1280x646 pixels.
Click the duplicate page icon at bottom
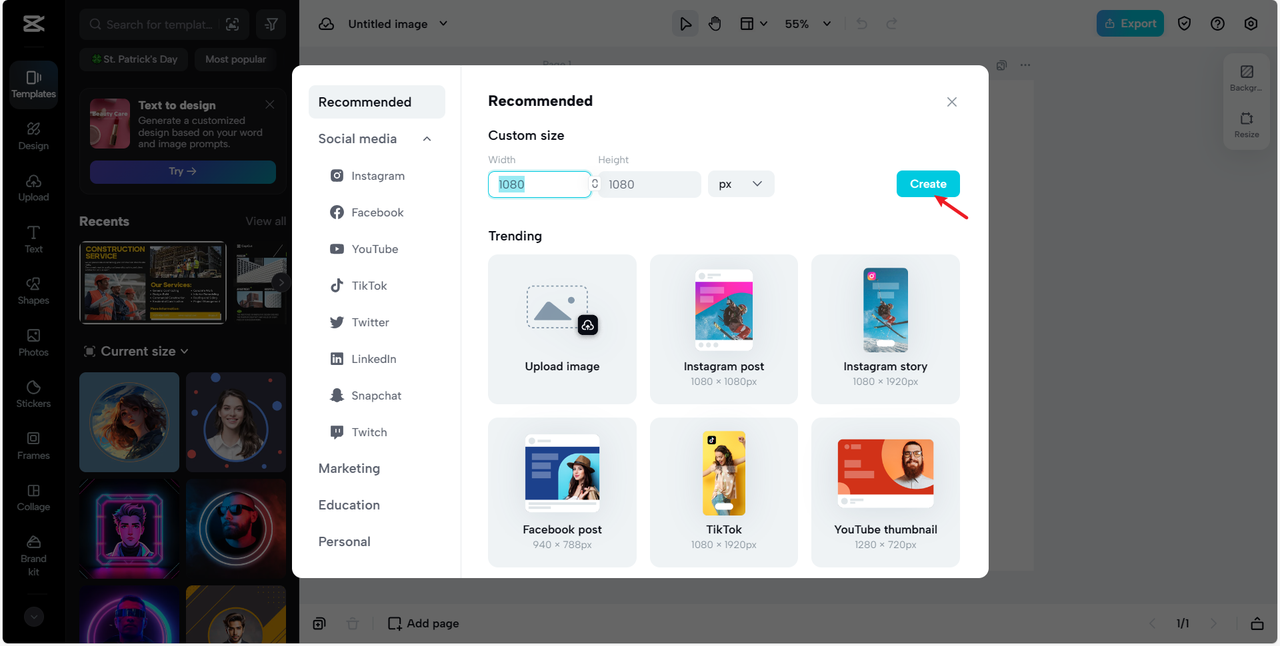319,623
